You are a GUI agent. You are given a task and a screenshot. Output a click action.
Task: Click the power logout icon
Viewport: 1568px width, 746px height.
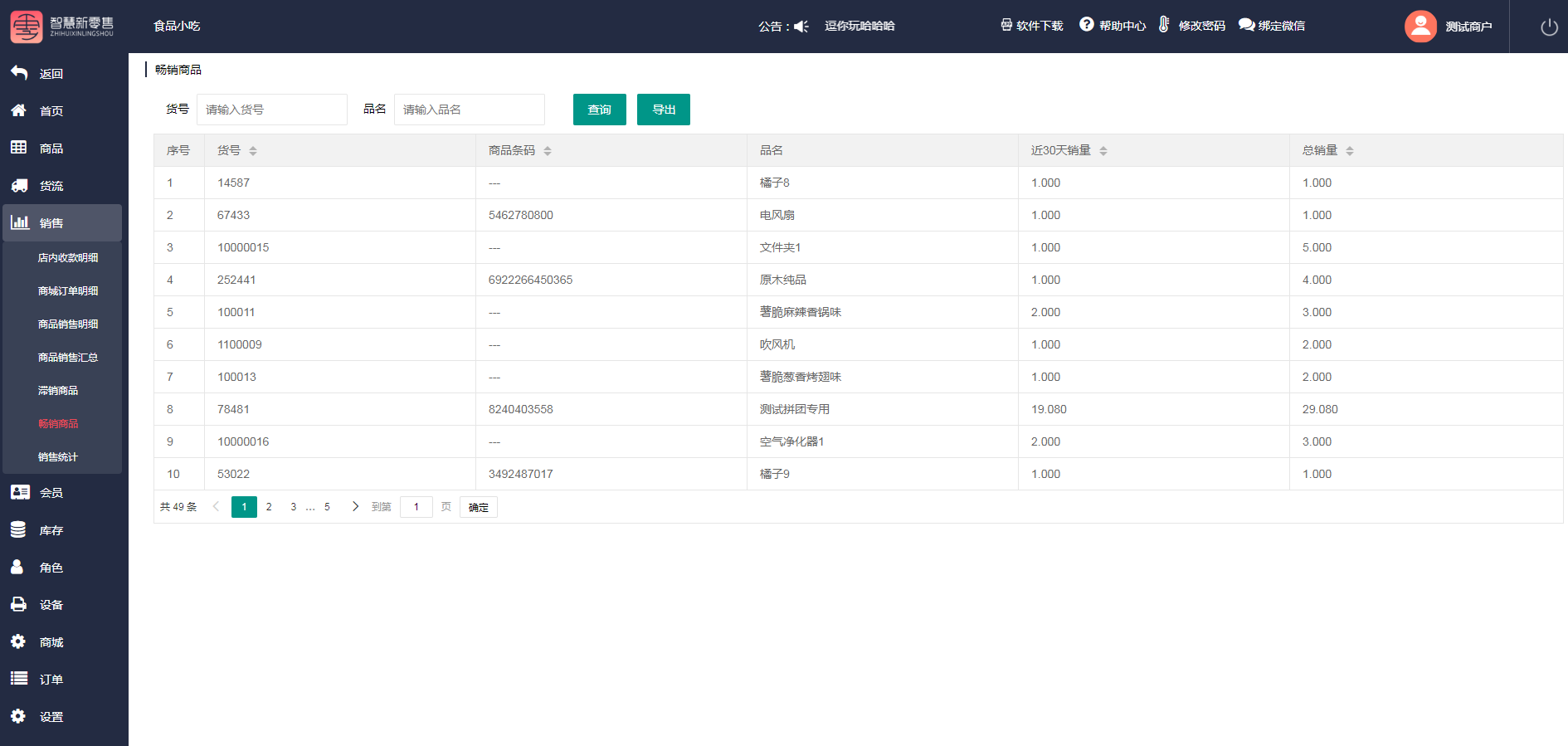tap(1549, 27)
